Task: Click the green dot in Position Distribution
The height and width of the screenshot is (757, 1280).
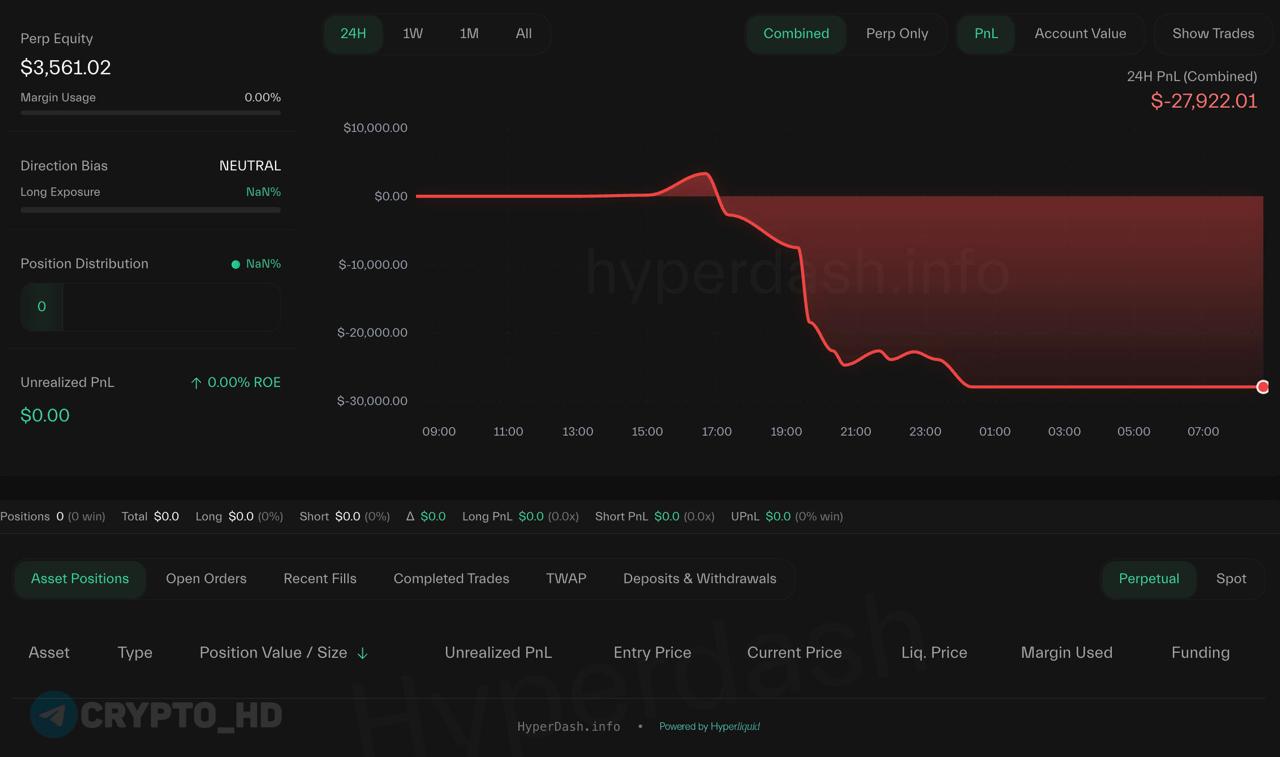Action: pyautogui.click(x=236, y=264)
